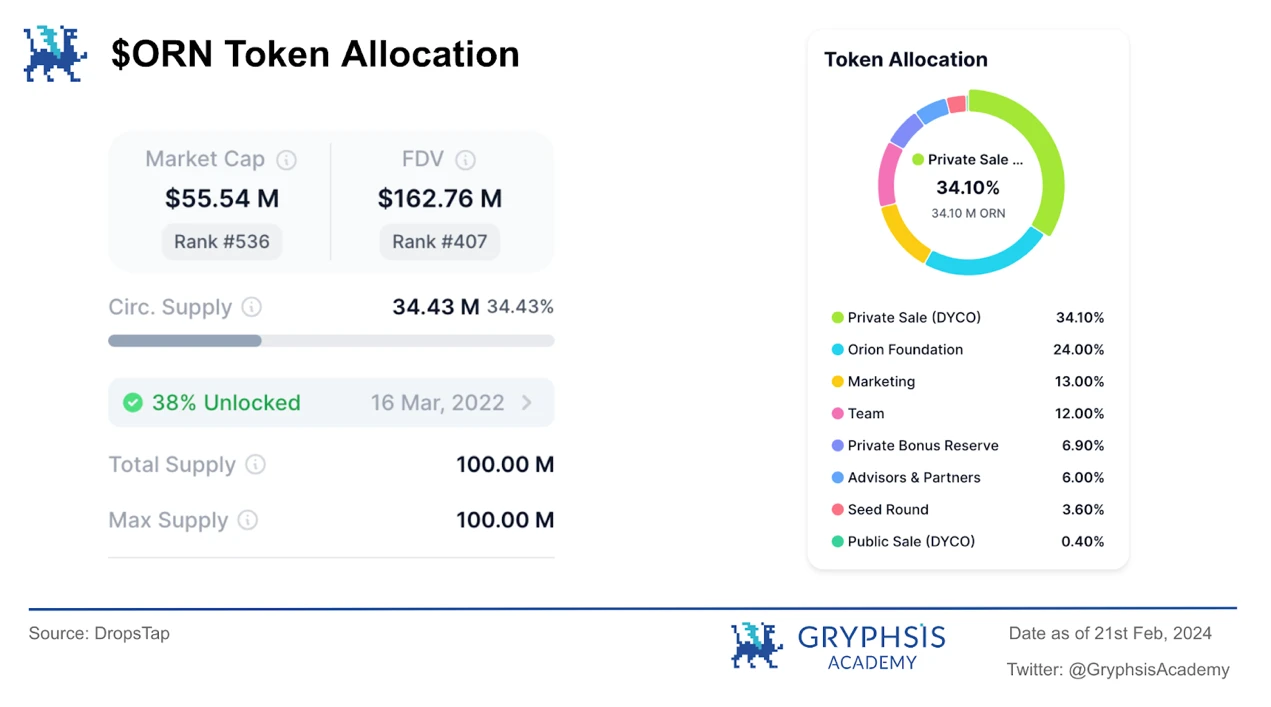Click the green Private Sale donut segment
The image size is (1271, 707).
(x=1048, y=160)
